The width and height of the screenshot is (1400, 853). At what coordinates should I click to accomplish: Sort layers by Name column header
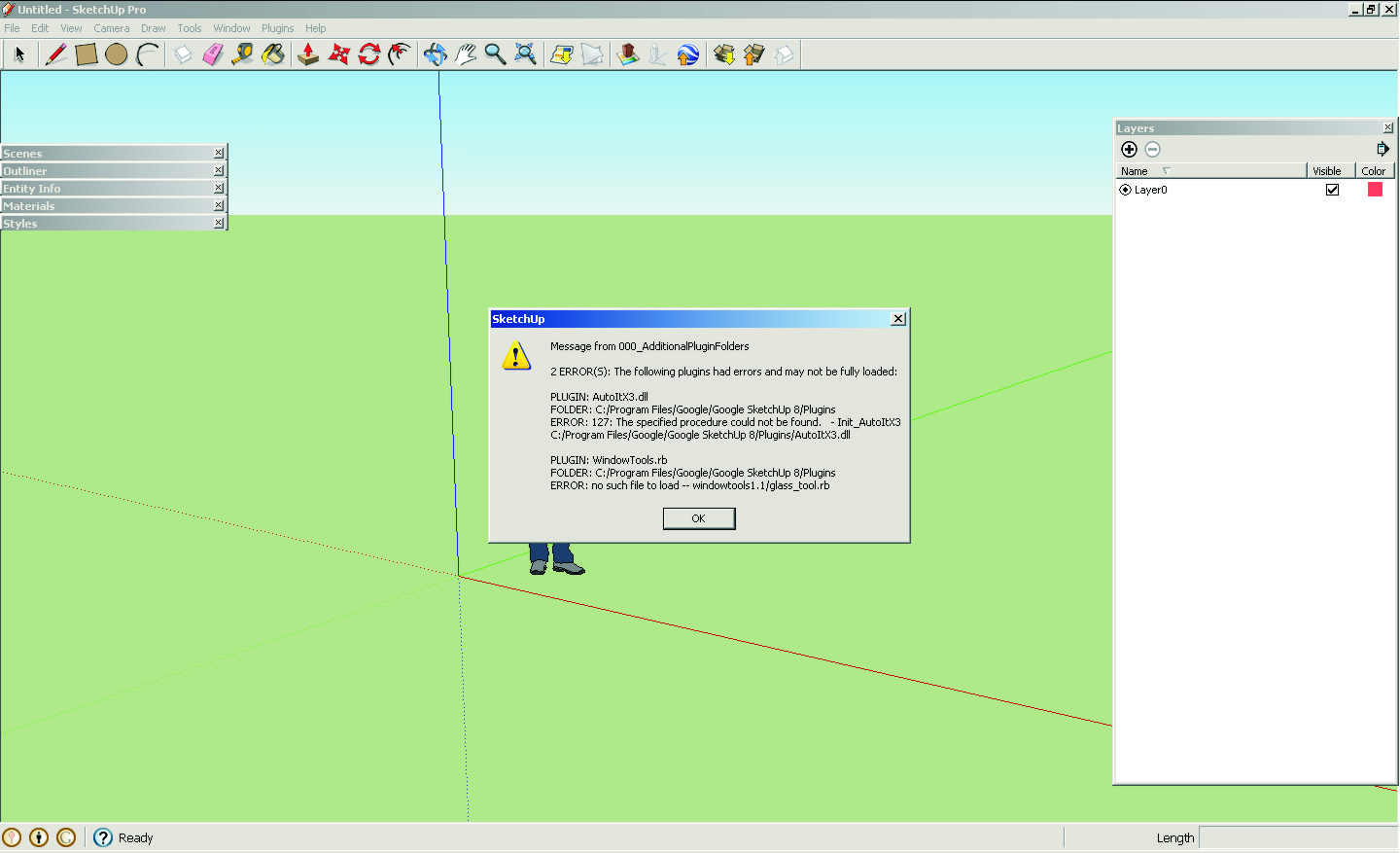[x=1210, y=171]
